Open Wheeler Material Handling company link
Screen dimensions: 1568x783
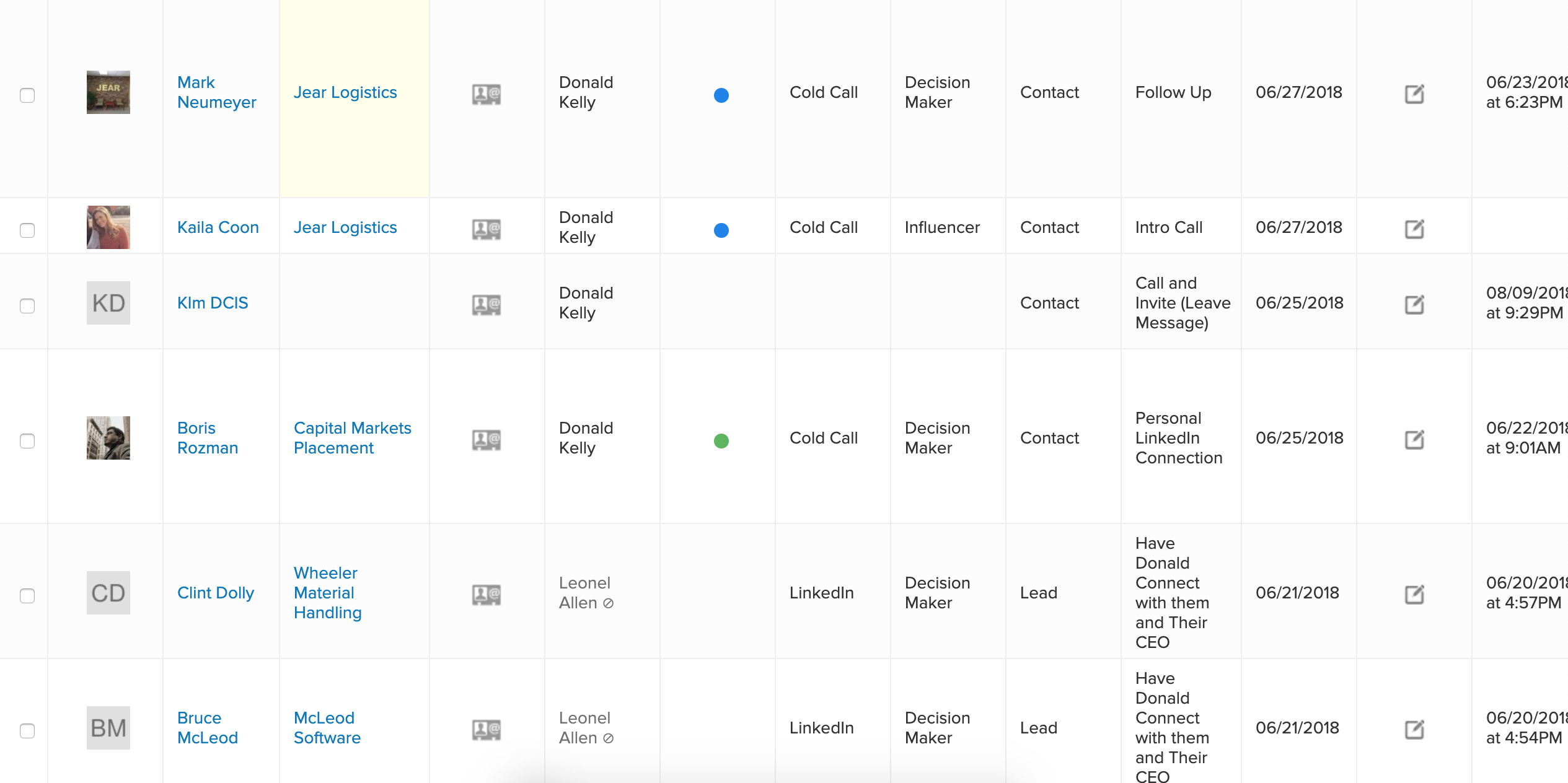coord(328,593)
